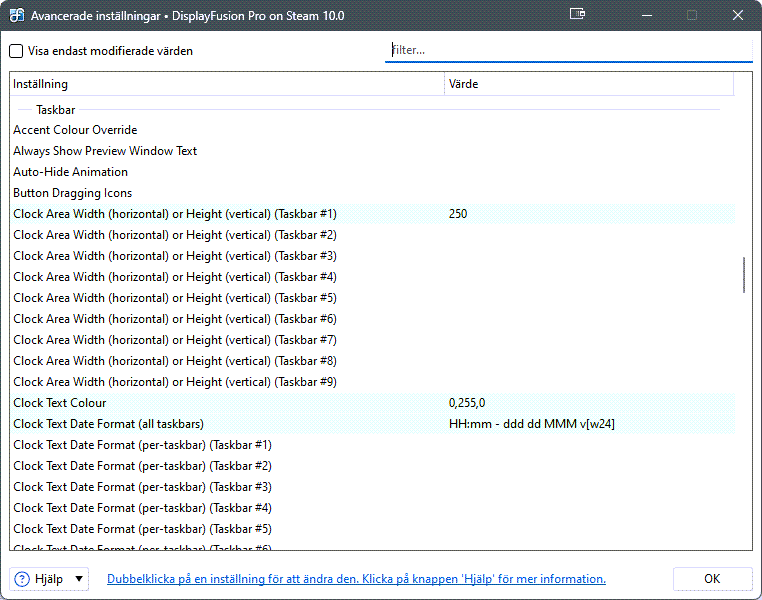Screen dimensions: 762x600
Task: Click the DisplayFusion move-window title bar button
Action: pos(577,15)
